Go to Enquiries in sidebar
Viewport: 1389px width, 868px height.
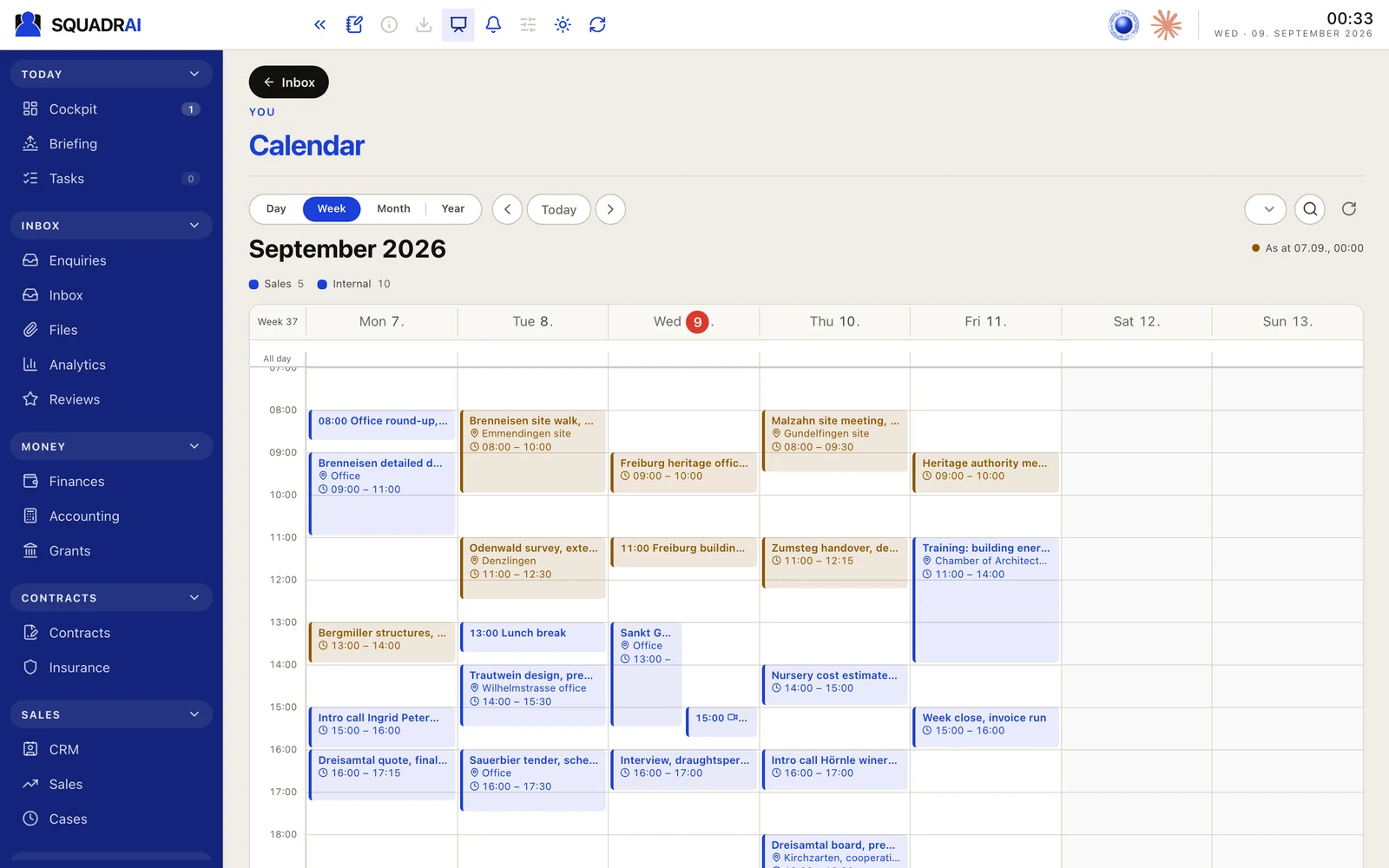pos(111,260)
